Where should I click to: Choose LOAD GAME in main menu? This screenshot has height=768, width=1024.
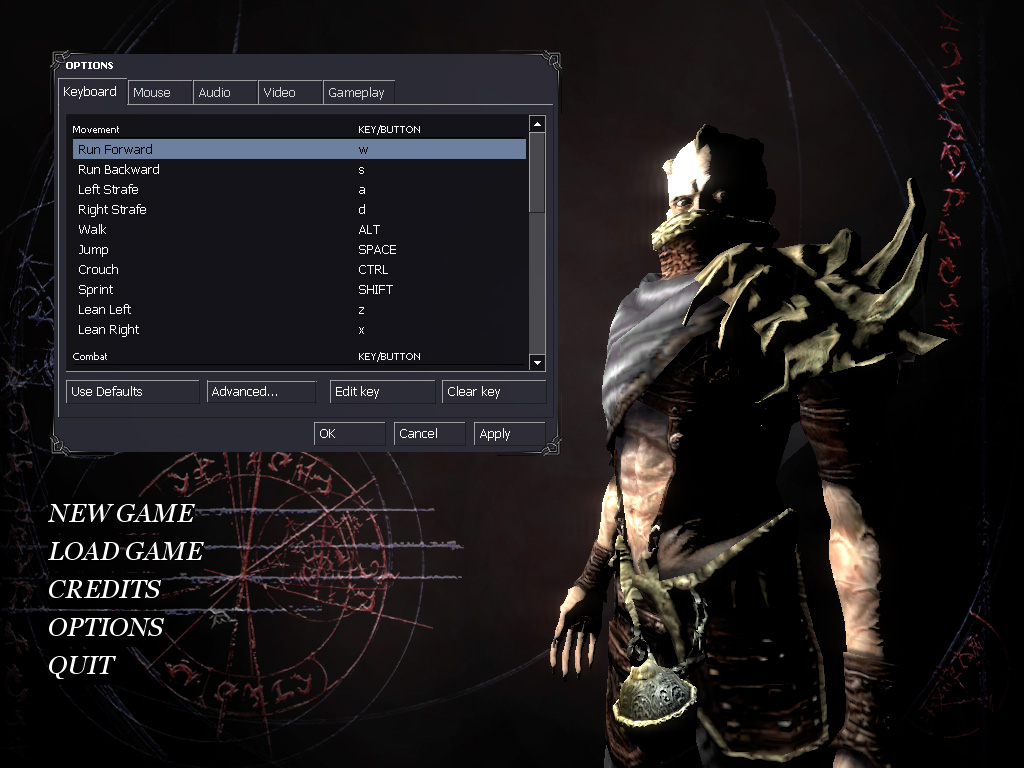126,551
